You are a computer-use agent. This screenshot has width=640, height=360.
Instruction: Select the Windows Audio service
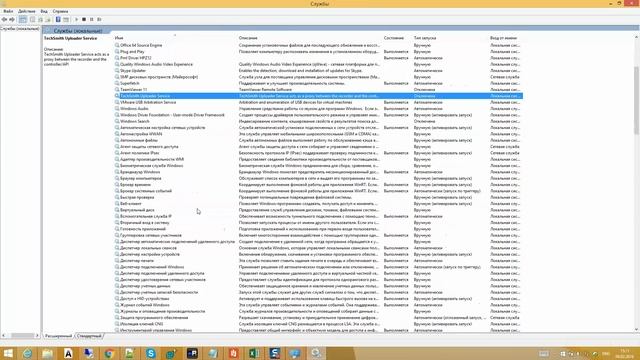click(x=134, y=109)
